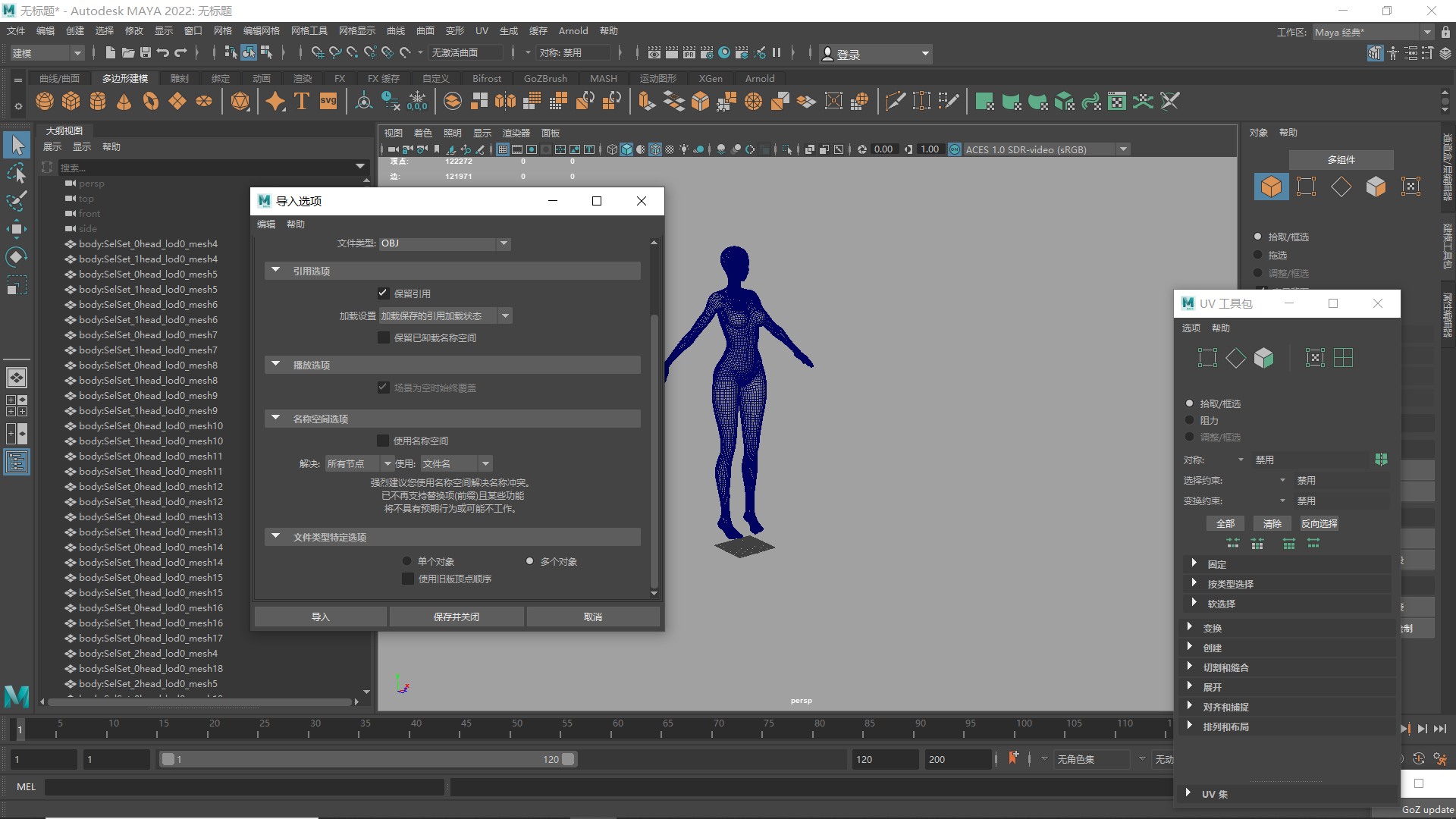Select body:SelSet_0head_lod0_mesh10 in outliner

click(151, 426)
